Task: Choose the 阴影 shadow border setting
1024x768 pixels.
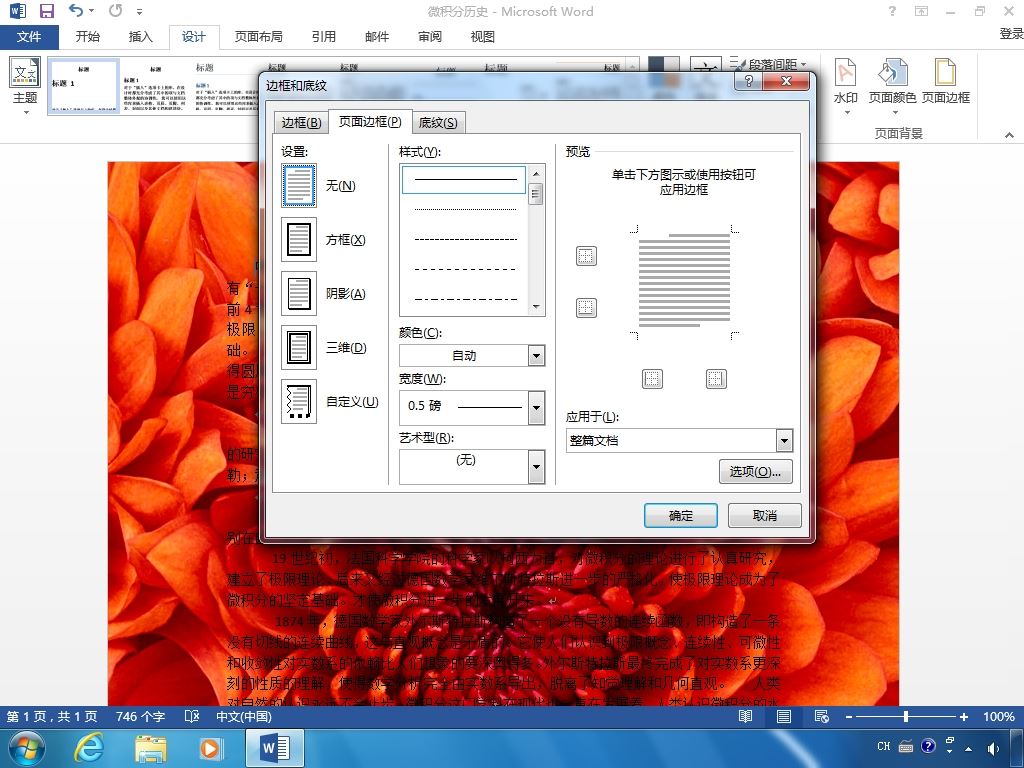Action: 298,293
